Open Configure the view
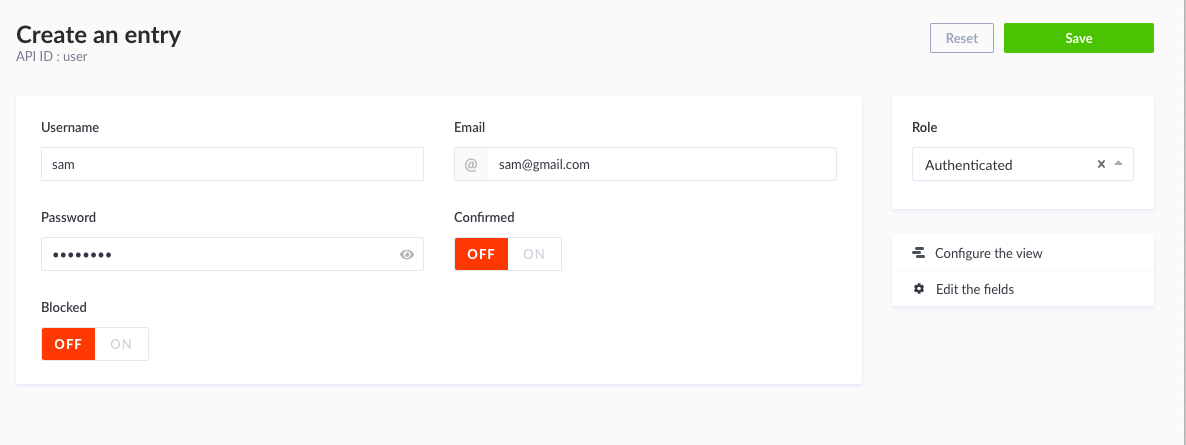 988,253
